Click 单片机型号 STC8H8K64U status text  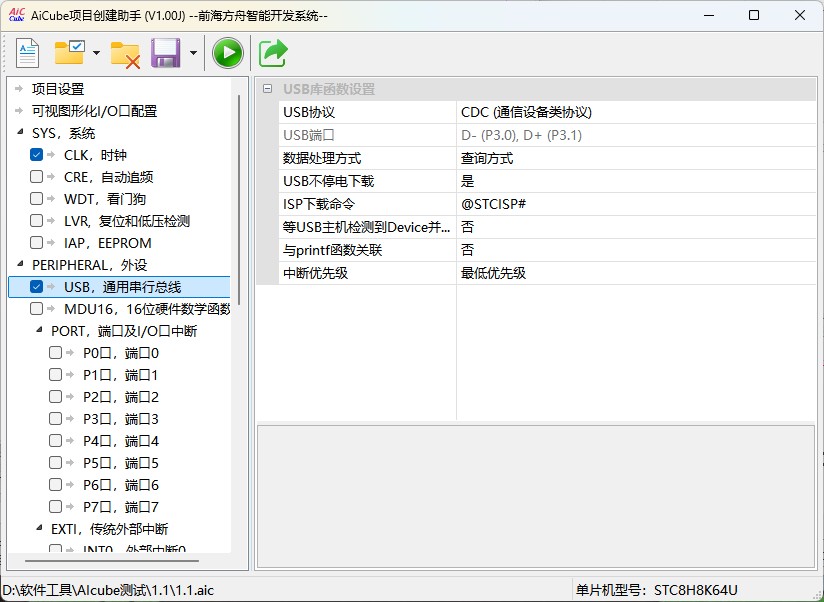656,590
